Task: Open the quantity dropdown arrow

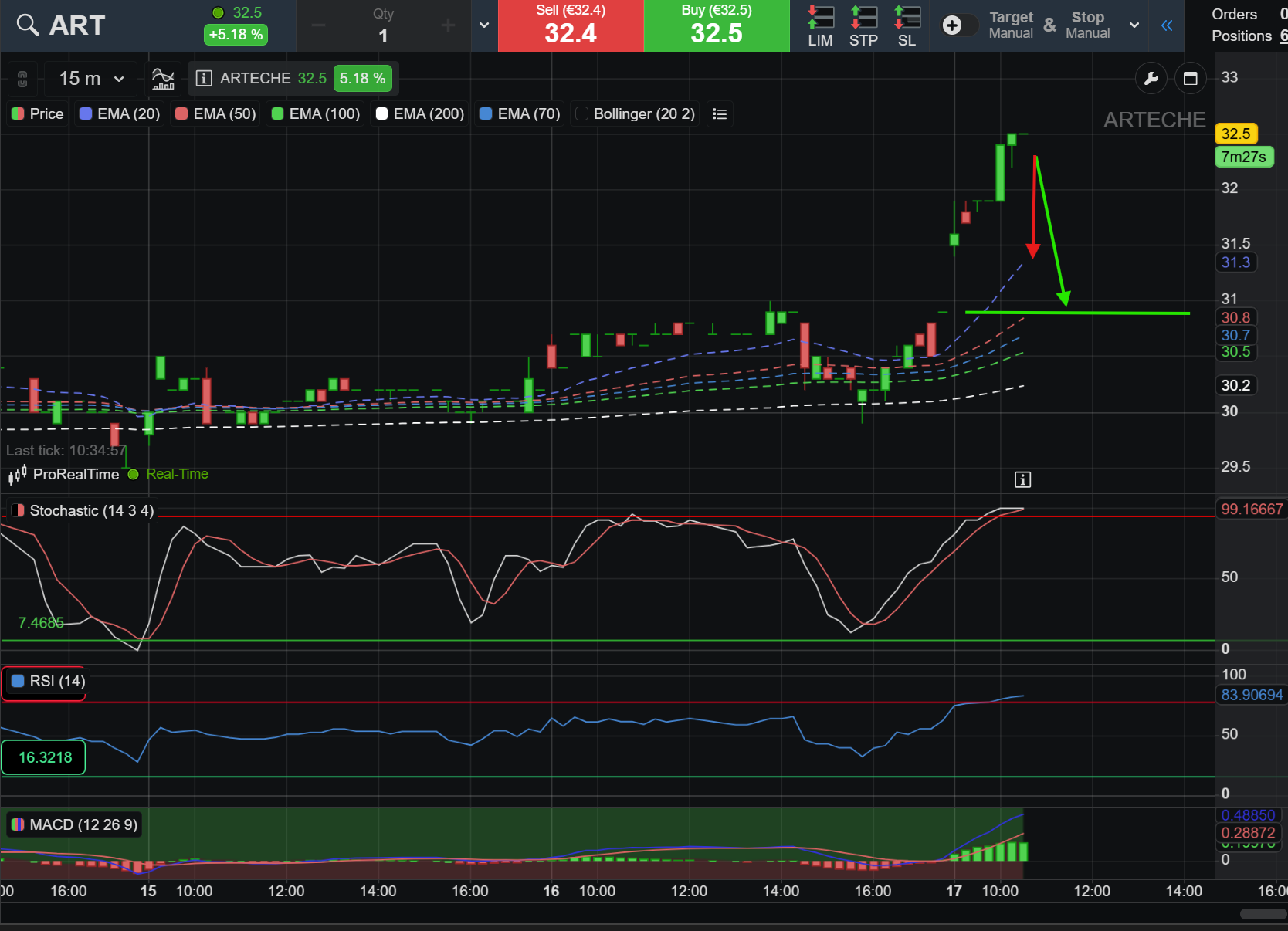Action: pos(484,25)
